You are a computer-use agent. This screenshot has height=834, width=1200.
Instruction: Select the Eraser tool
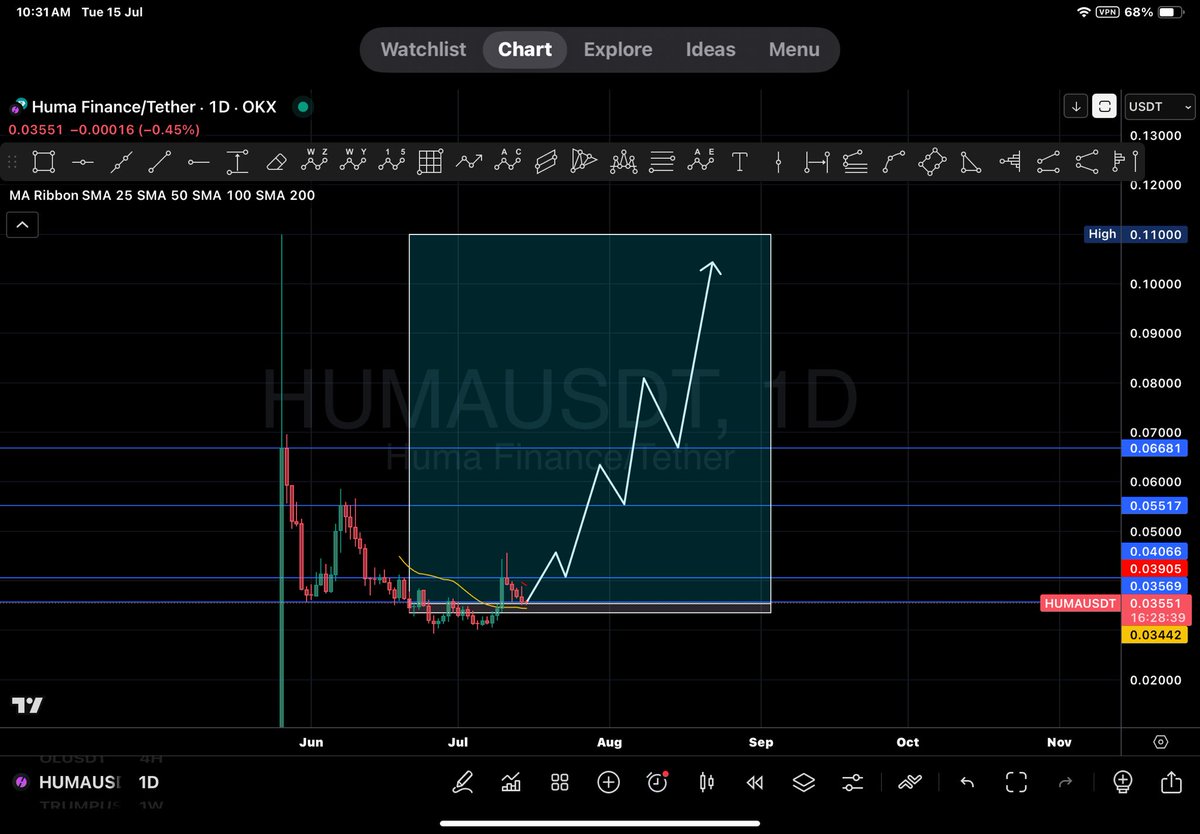pos(276,162)
